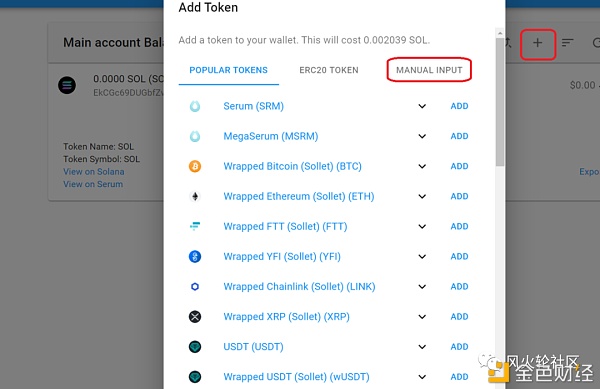Click the Token Name: SOL text

coord(99,146)
